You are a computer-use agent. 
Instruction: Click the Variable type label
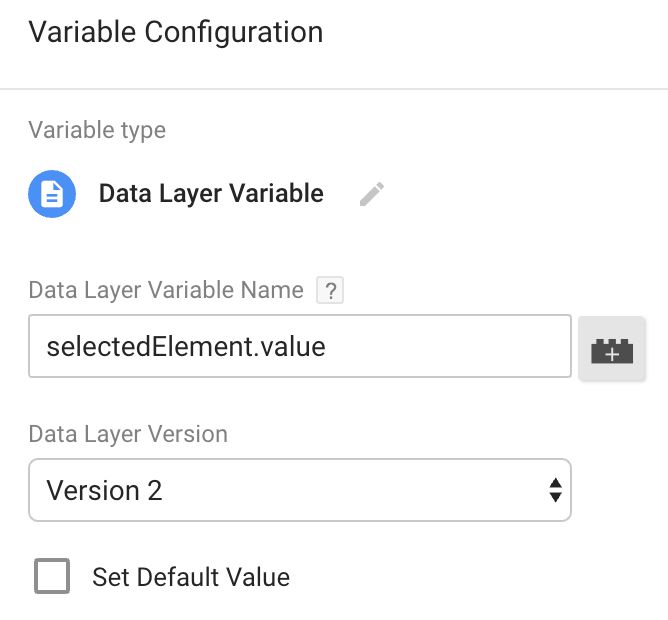97,130
